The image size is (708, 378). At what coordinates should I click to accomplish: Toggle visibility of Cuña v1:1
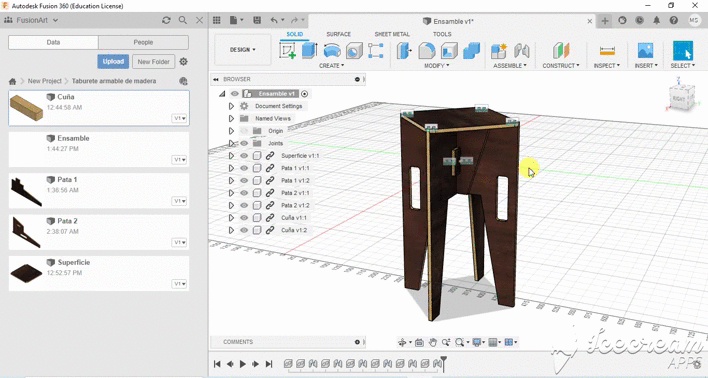click(x=244, y=218)
